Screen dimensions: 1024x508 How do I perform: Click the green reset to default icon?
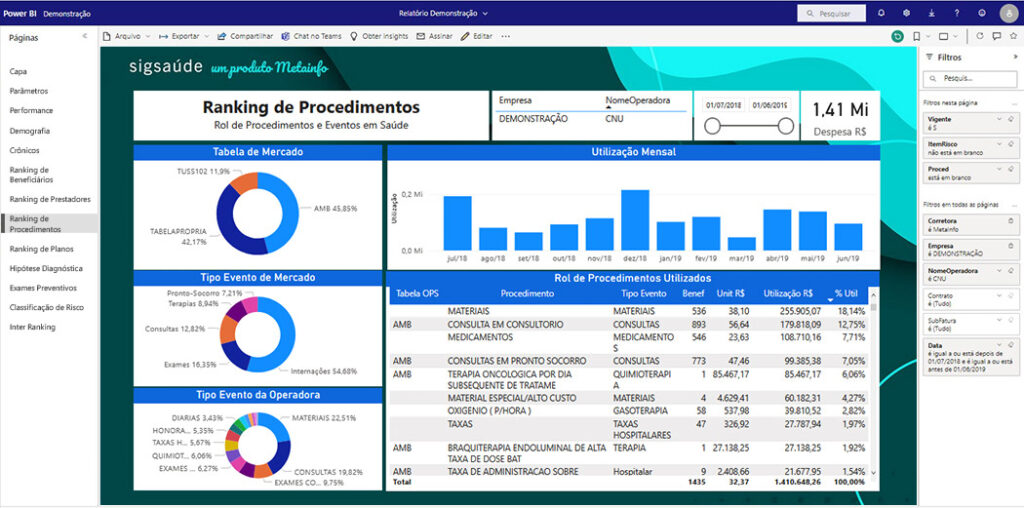click(897, 36)
